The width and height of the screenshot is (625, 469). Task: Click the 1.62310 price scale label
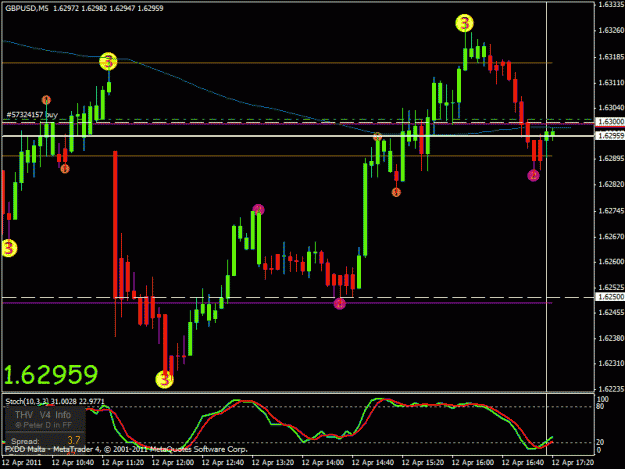611,363
